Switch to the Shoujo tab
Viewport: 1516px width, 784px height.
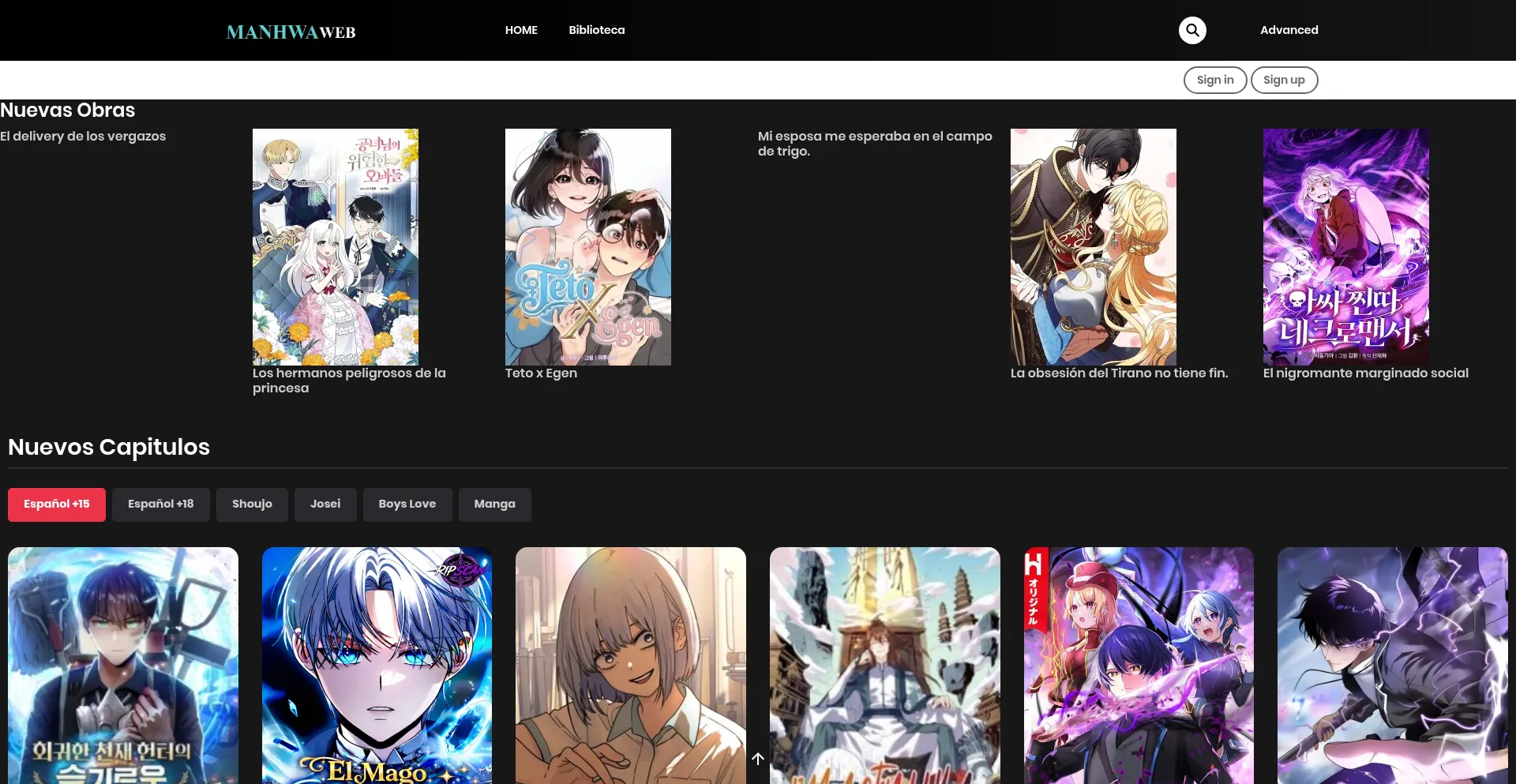(252, 505)
